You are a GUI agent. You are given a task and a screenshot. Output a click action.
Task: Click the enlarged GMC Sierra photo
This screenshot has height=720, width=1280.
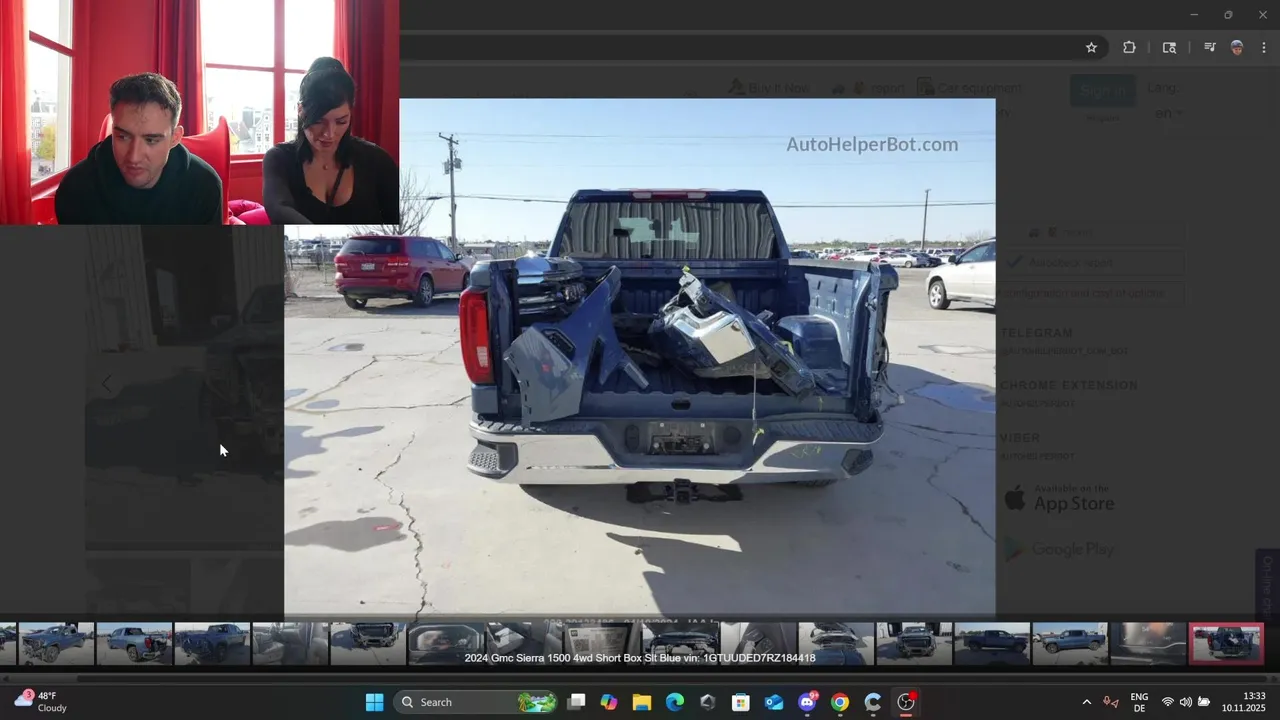[640, 357]
